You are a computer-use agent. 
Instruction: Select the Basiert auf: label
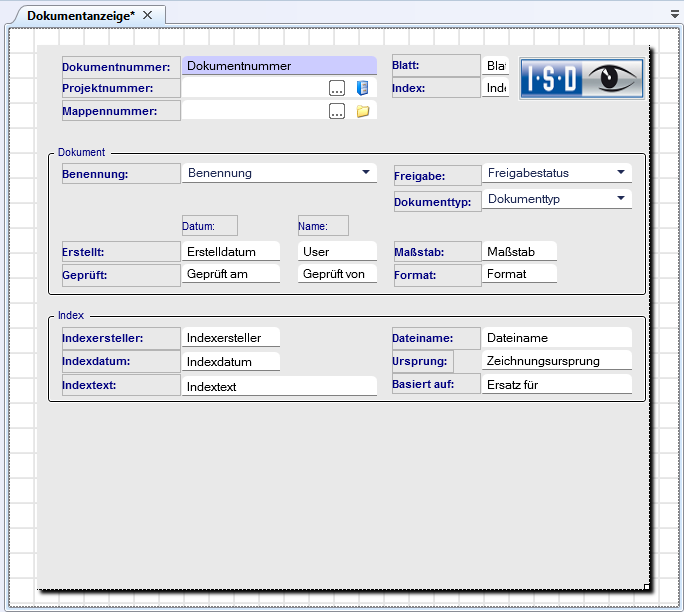tap(436, 384)
